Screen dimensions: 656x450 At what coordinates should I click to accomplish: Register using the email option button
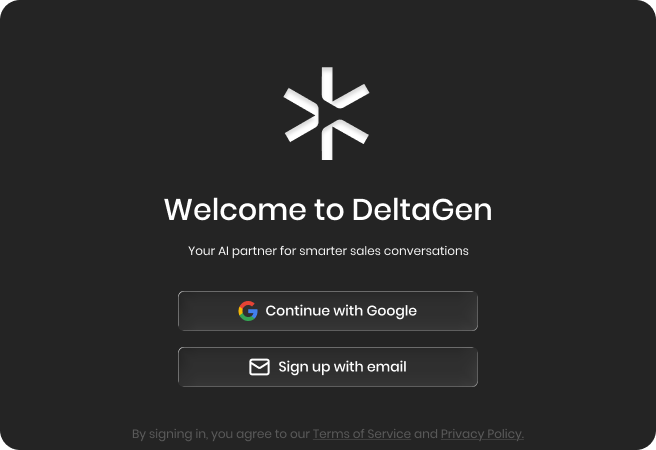click(328, 367)
